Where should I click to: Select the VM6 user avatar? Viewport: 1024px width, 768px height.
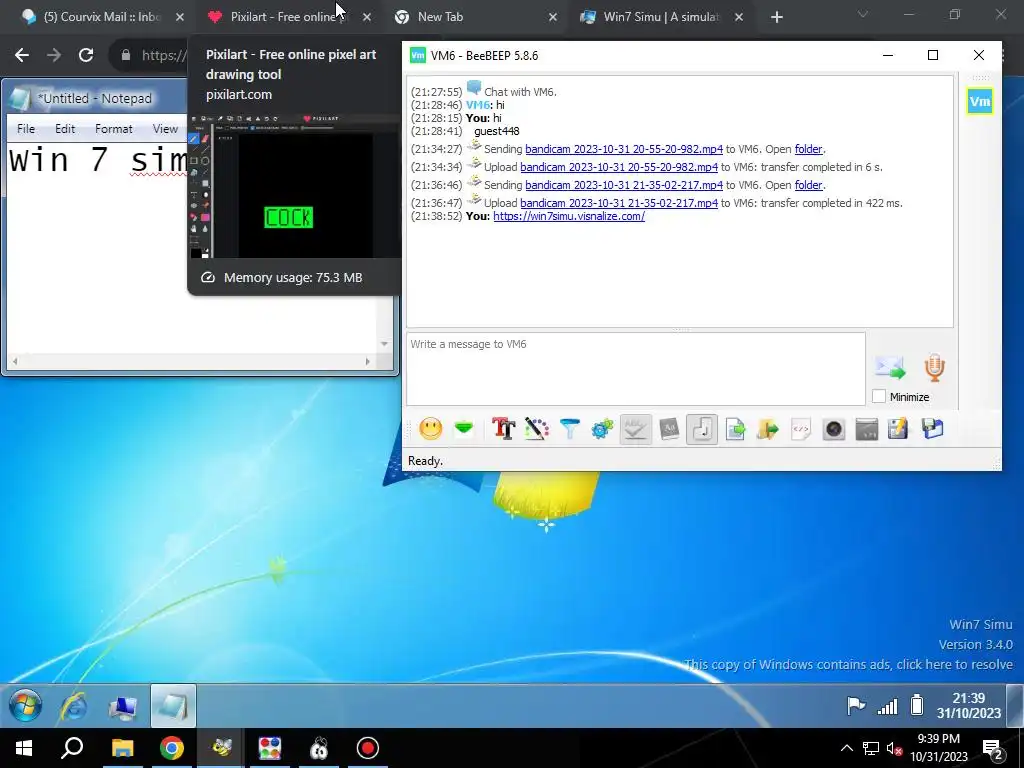pos(980,101)
